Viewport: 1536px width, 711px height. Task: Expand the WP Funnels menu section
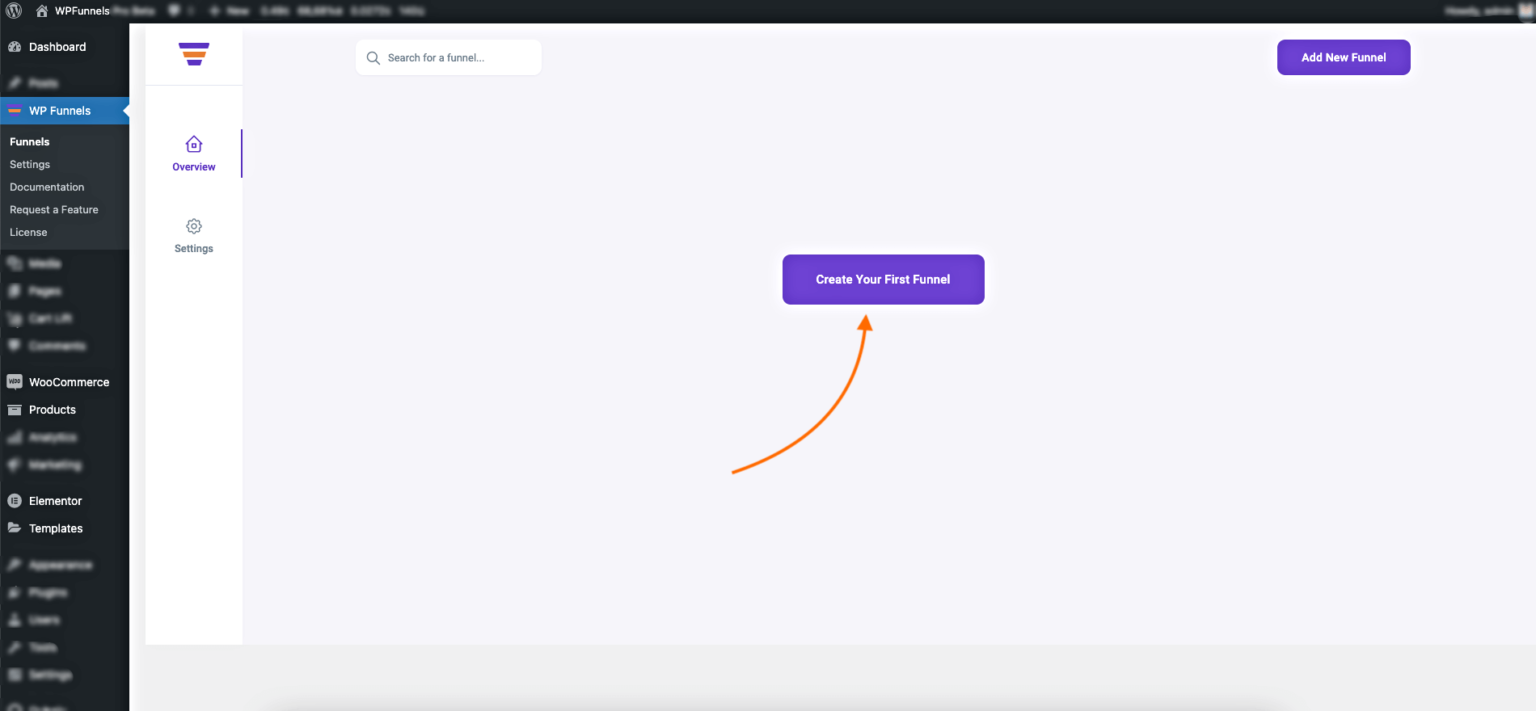pos(57,110)
